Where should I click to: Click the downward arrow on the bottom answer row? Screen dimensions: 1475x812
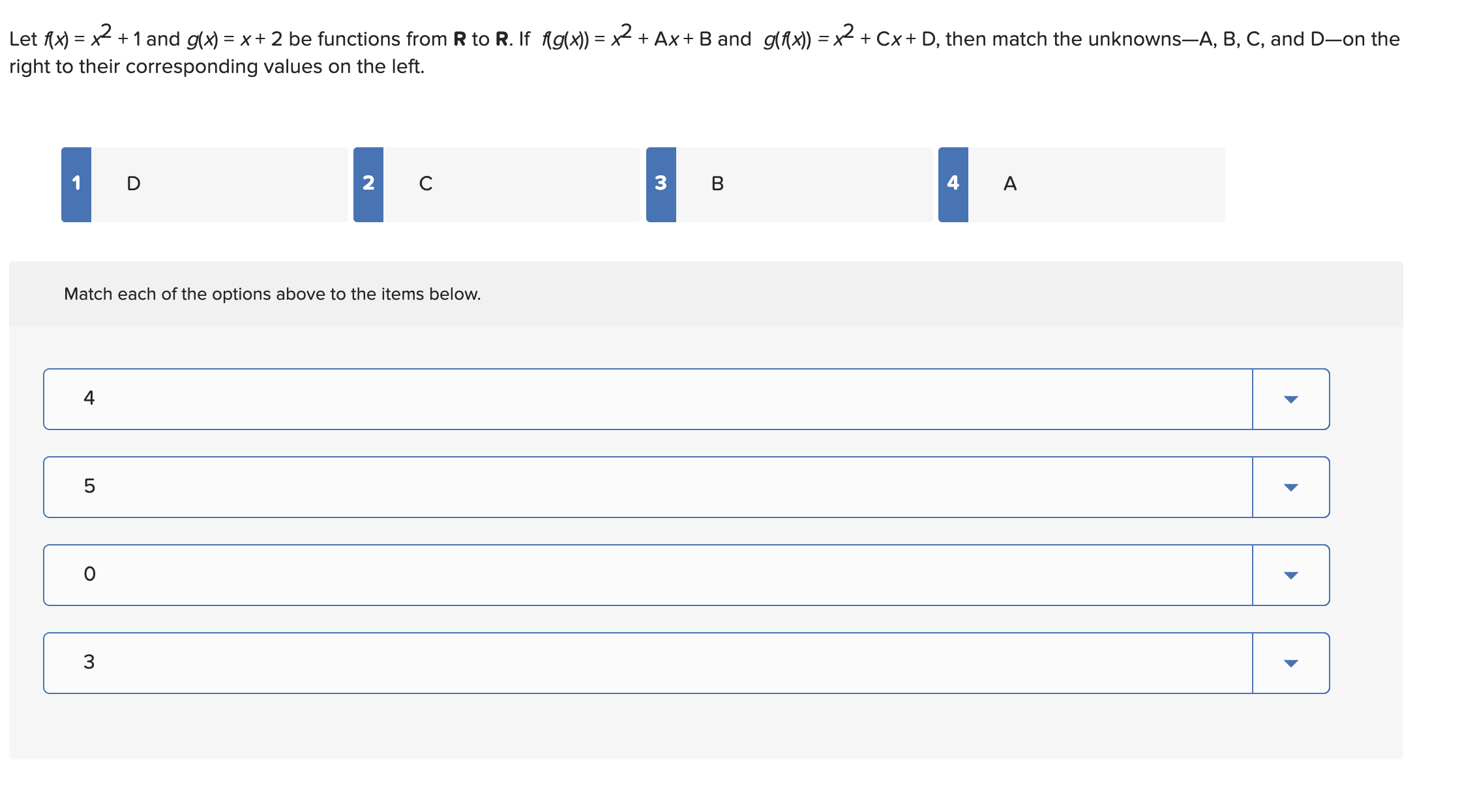pos(1290,663)
